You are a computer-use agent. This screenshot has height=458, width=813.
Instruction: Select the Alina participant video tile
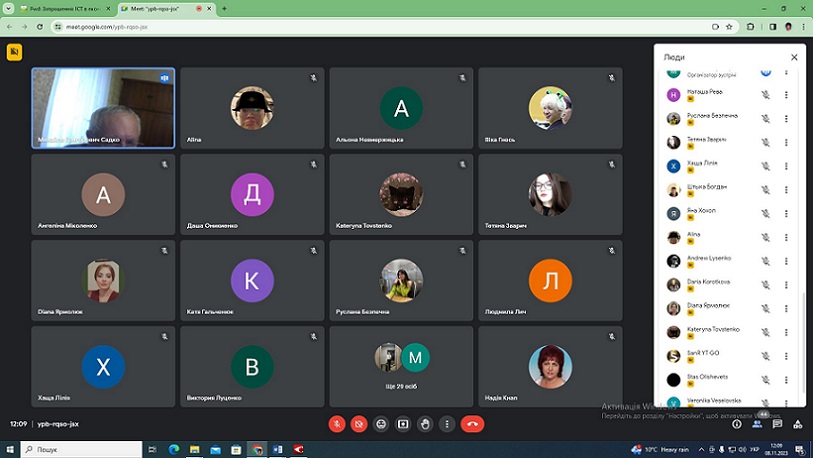(x=252, y=108)
